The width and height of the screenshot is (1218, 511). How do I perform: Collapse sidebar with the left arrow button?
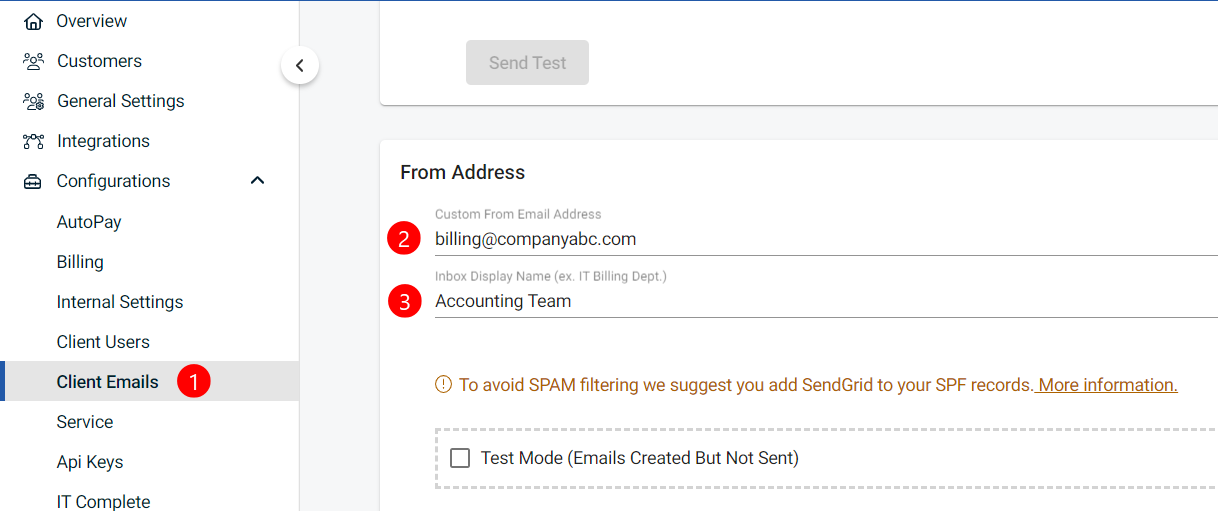coord(300,67)
